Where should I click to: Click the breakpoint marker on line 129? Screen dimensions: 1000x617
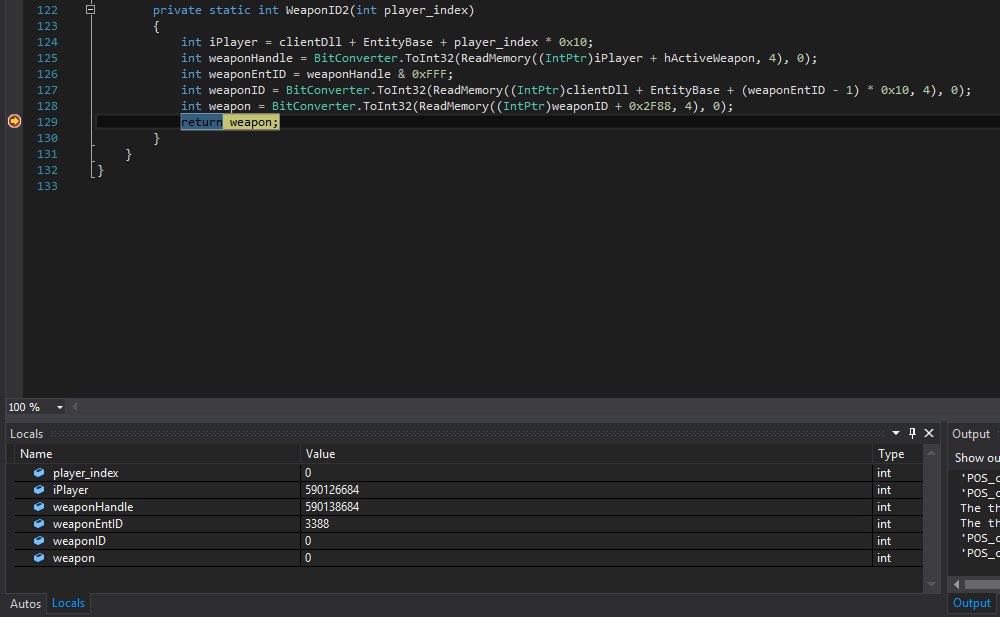14,121
